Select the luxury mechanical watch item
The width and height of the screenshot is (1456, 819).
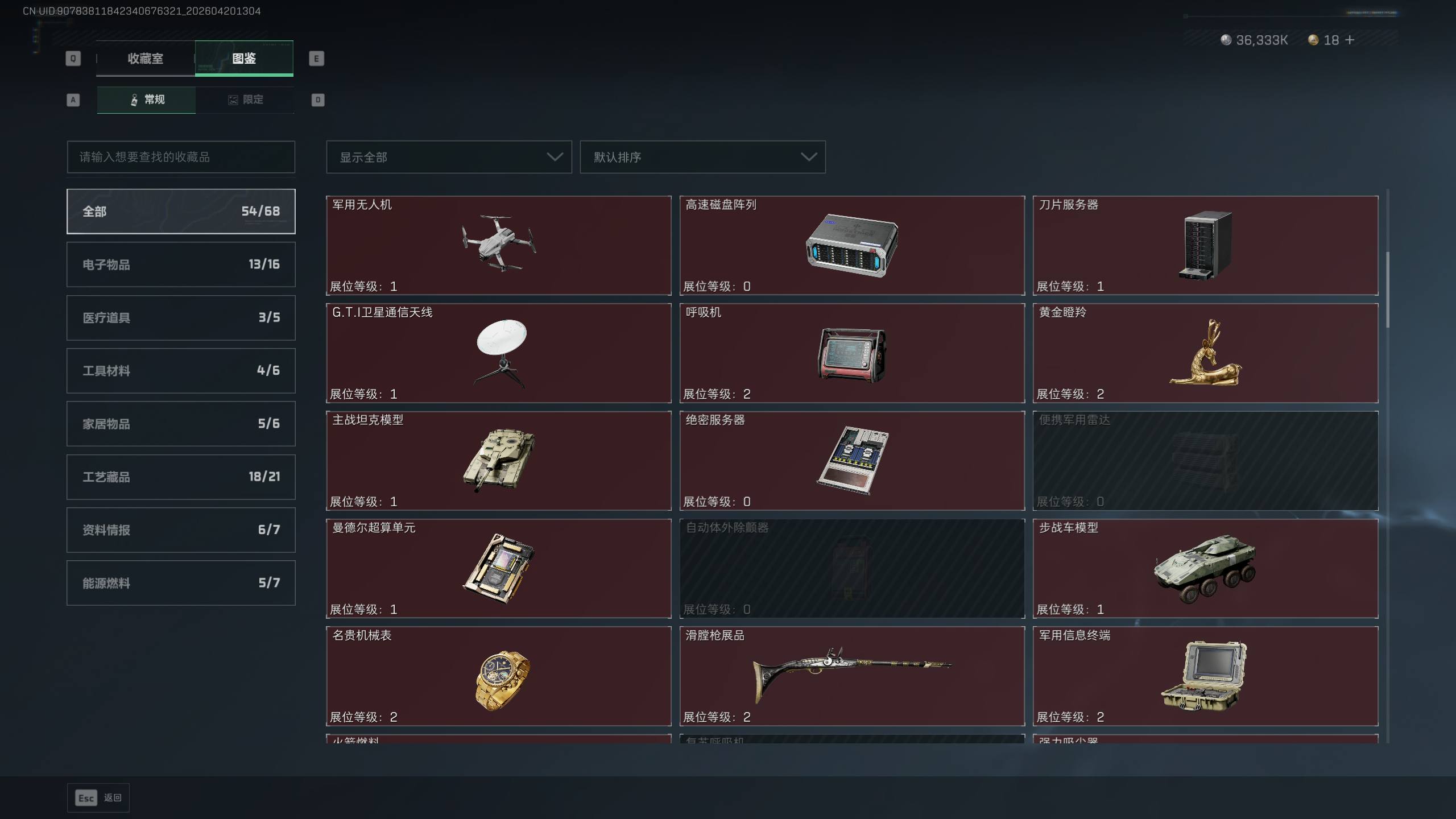(498, 676)
